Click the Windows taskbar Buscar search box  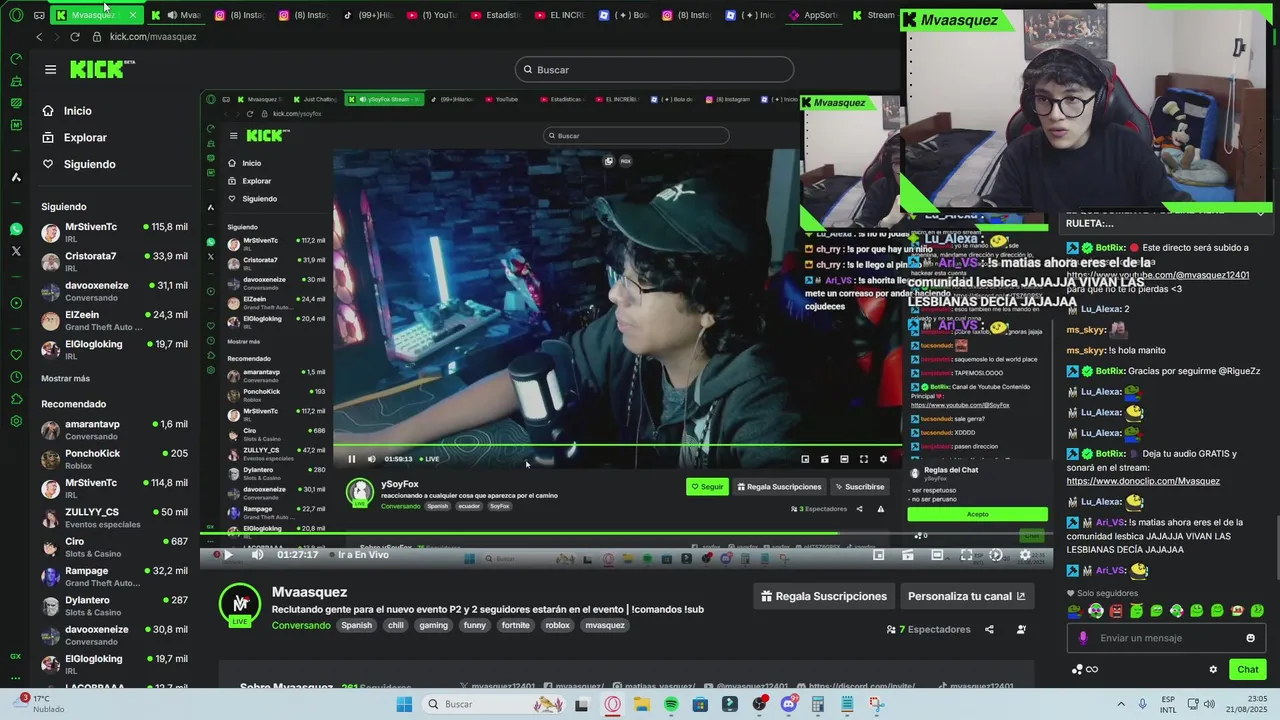click(x=495, y=704)
